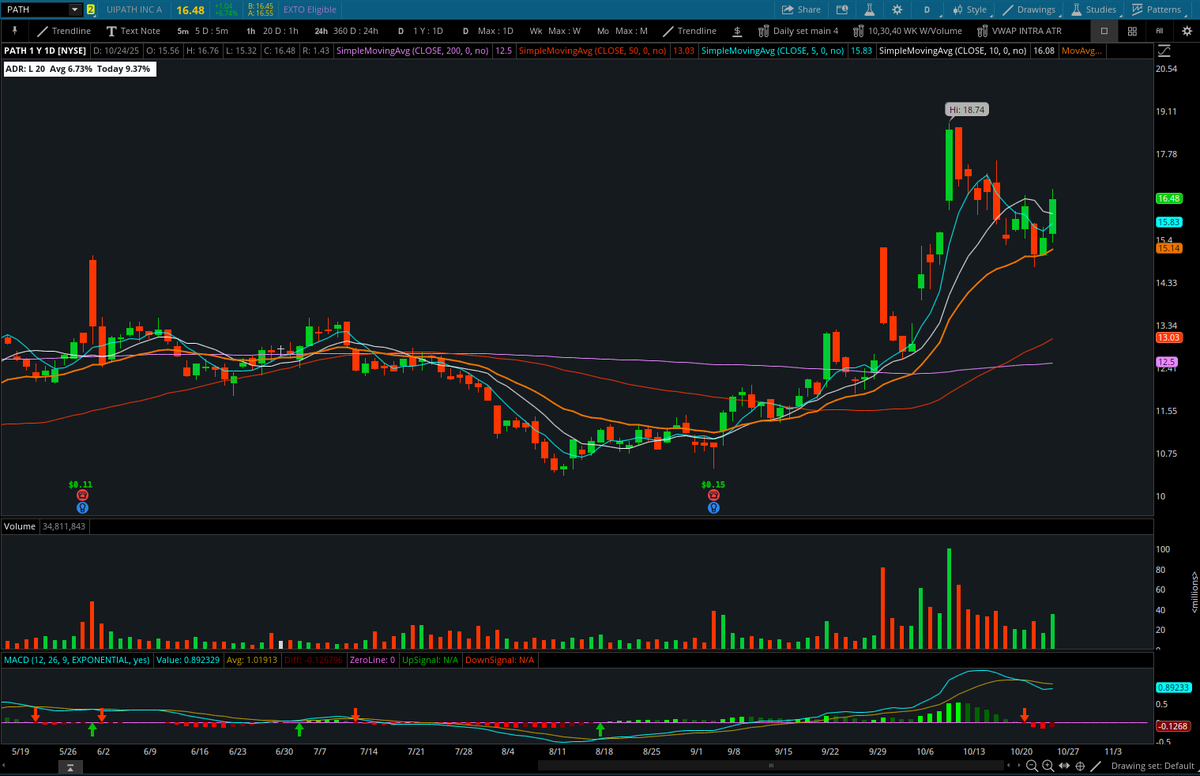Click the $0.11 earnings marker icon
Image resolution: width=1200 pixels, height=776 pixels.
tap(82, 495)
